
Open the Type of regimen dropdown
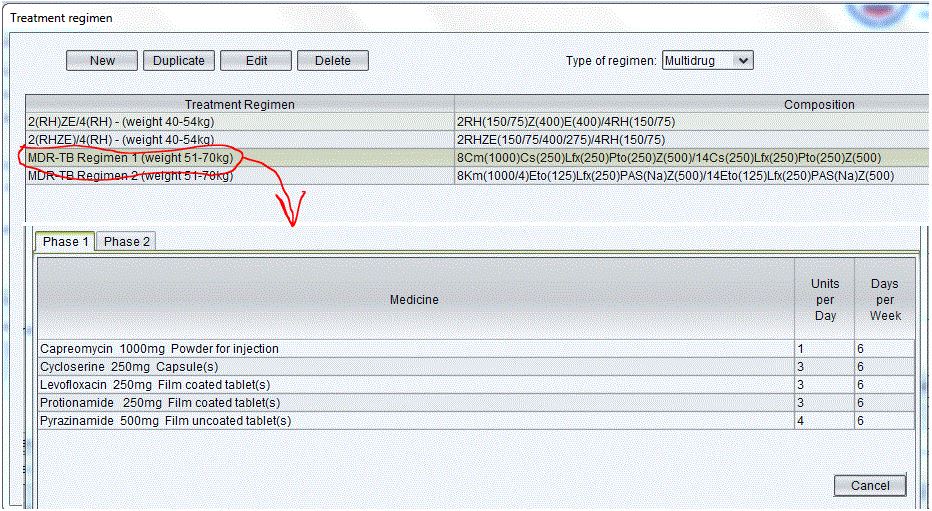tap(708, 60)
